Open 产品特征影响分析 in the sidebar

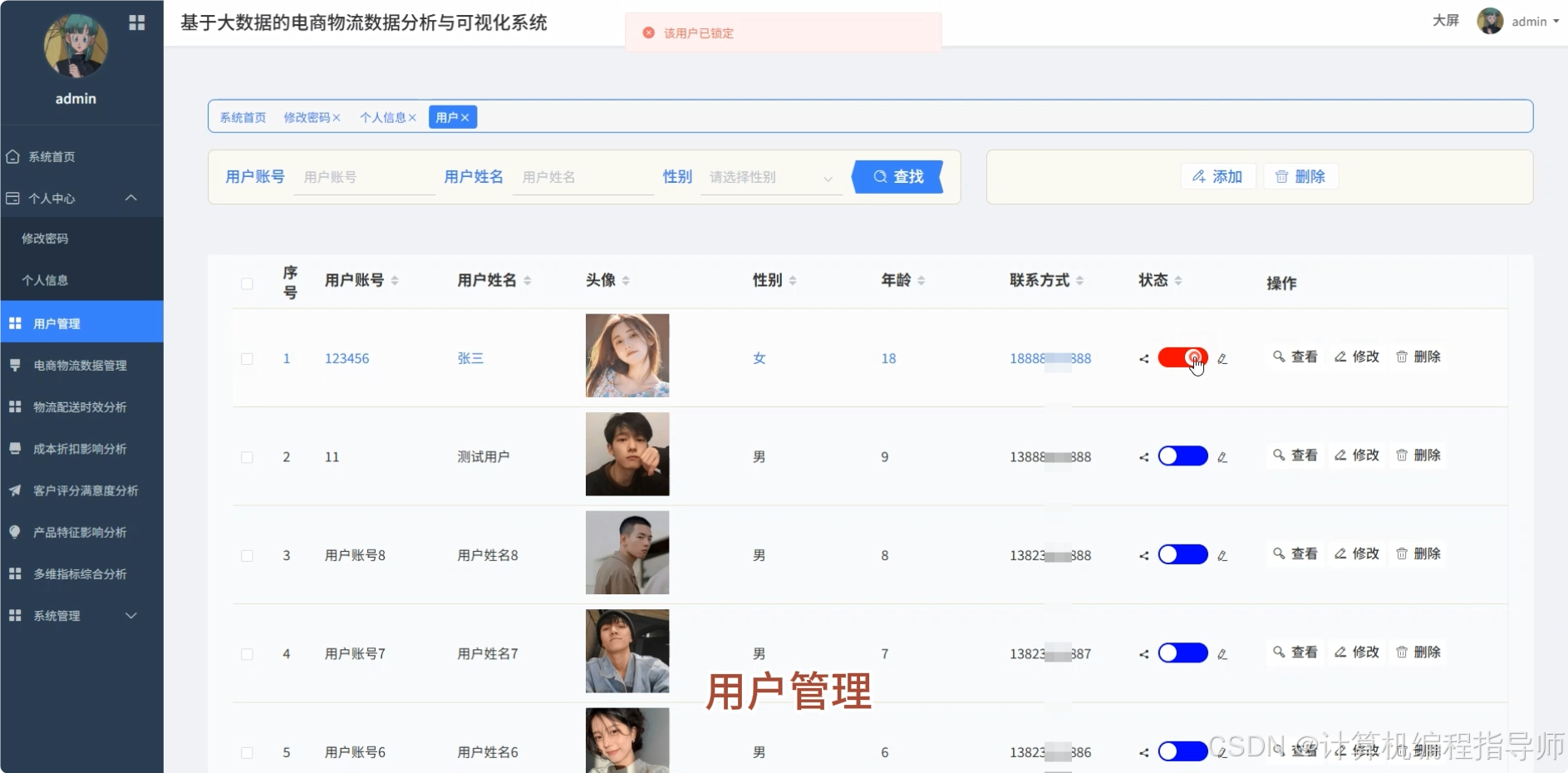[81, 532]
